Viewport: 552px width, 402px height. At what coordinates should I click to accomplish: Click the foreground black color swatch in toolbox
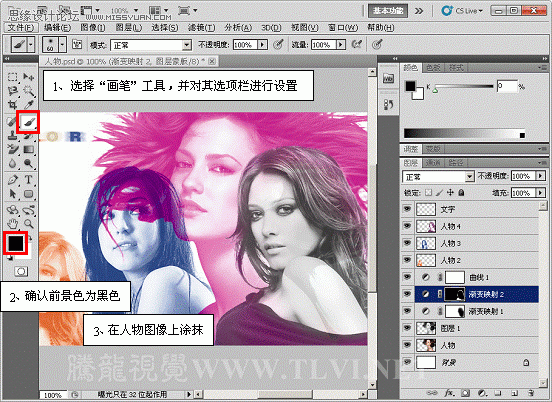point(15,243)
